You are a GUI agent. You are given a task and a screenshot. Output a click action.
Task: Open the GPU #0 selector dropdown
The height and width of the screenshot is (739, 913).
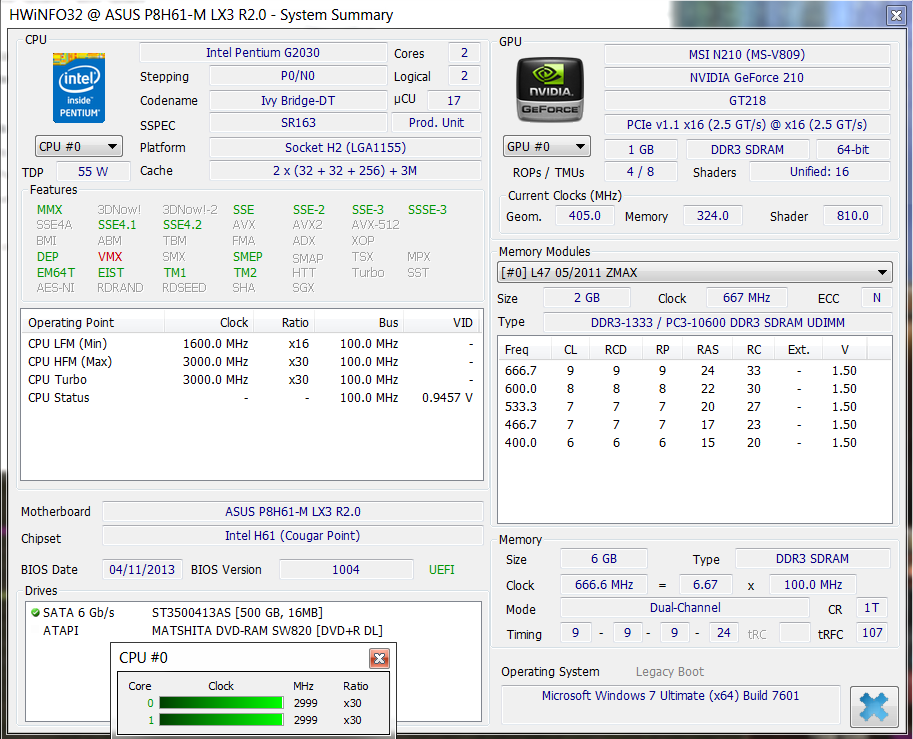click(547, 146)
